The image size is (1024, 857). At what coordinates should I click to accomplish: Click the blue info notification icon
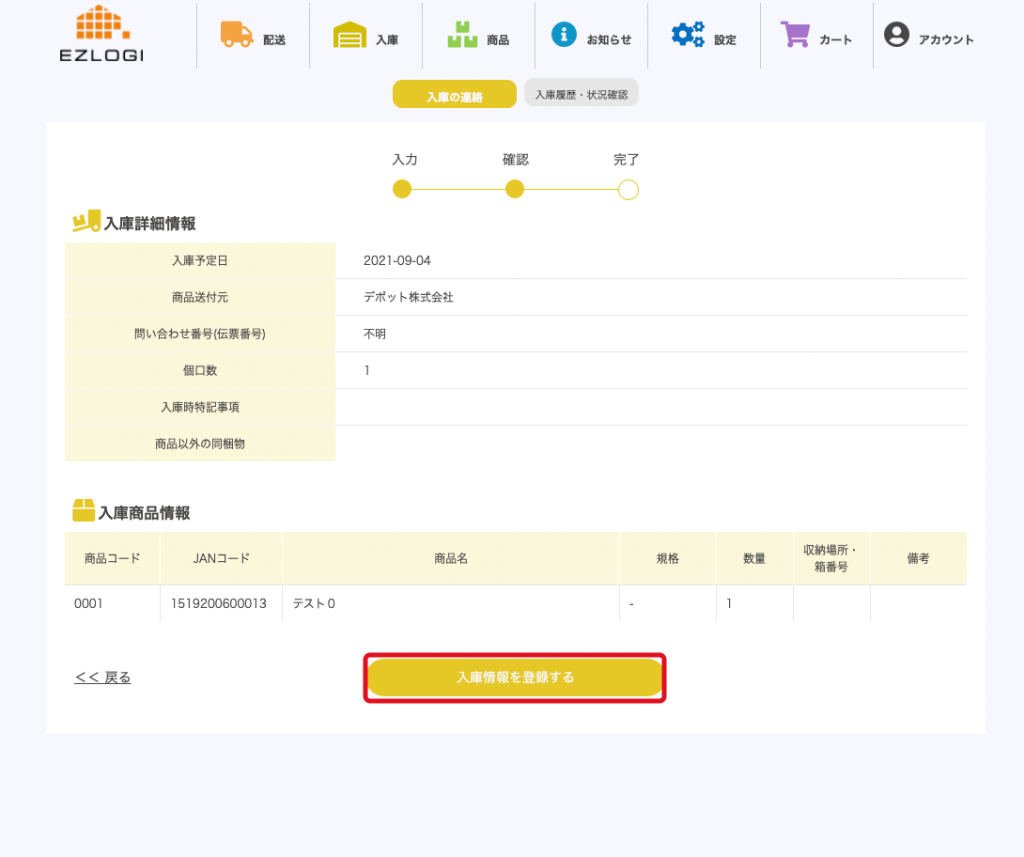[564, 34]
